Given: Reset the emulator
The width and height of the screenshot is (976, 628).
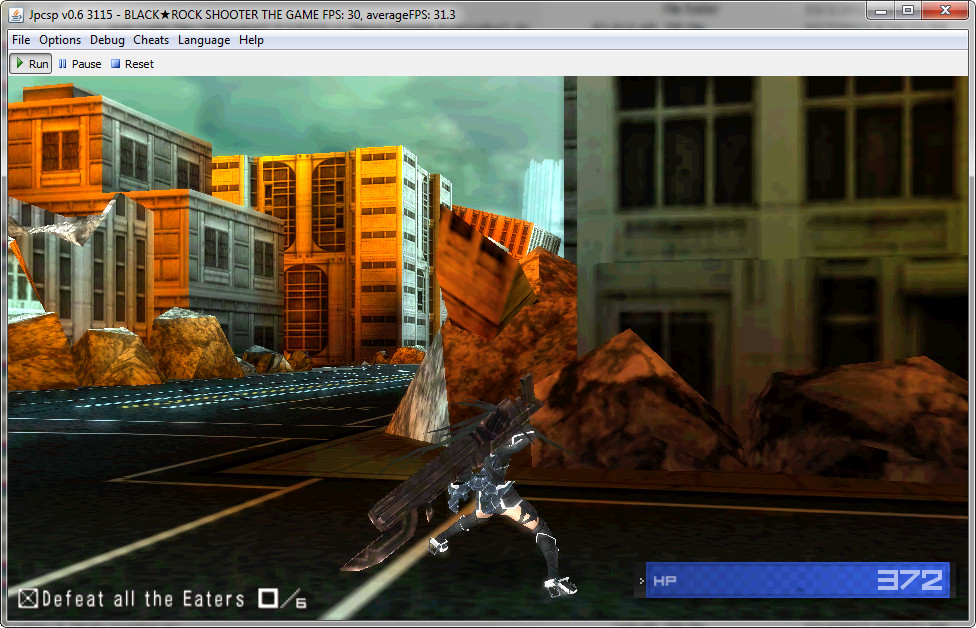Looking at the screenshot, I should [x=133, y=63].
